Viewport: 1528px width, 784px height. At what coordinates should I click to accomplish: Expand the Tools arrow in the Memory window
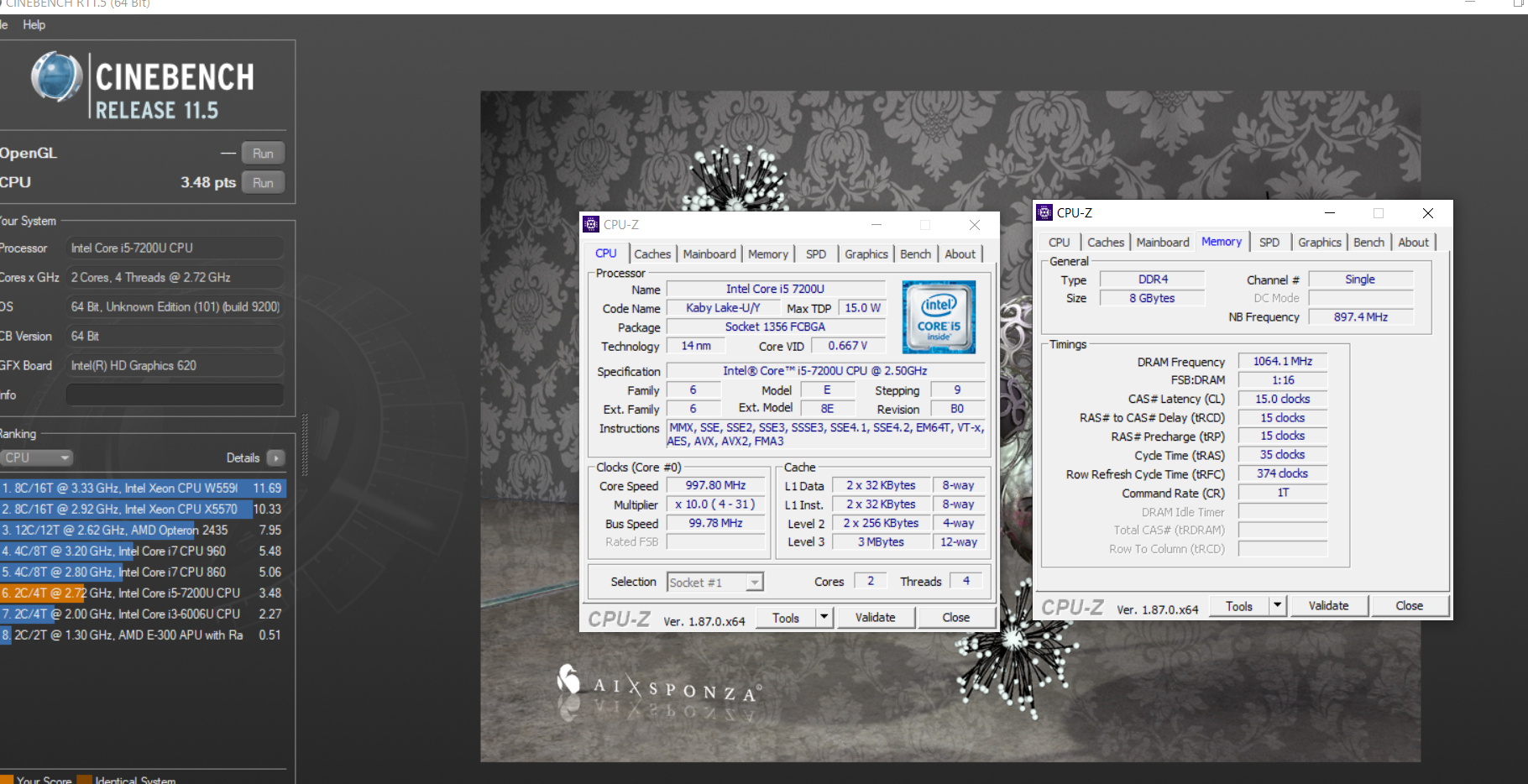tap(1278, 606)
